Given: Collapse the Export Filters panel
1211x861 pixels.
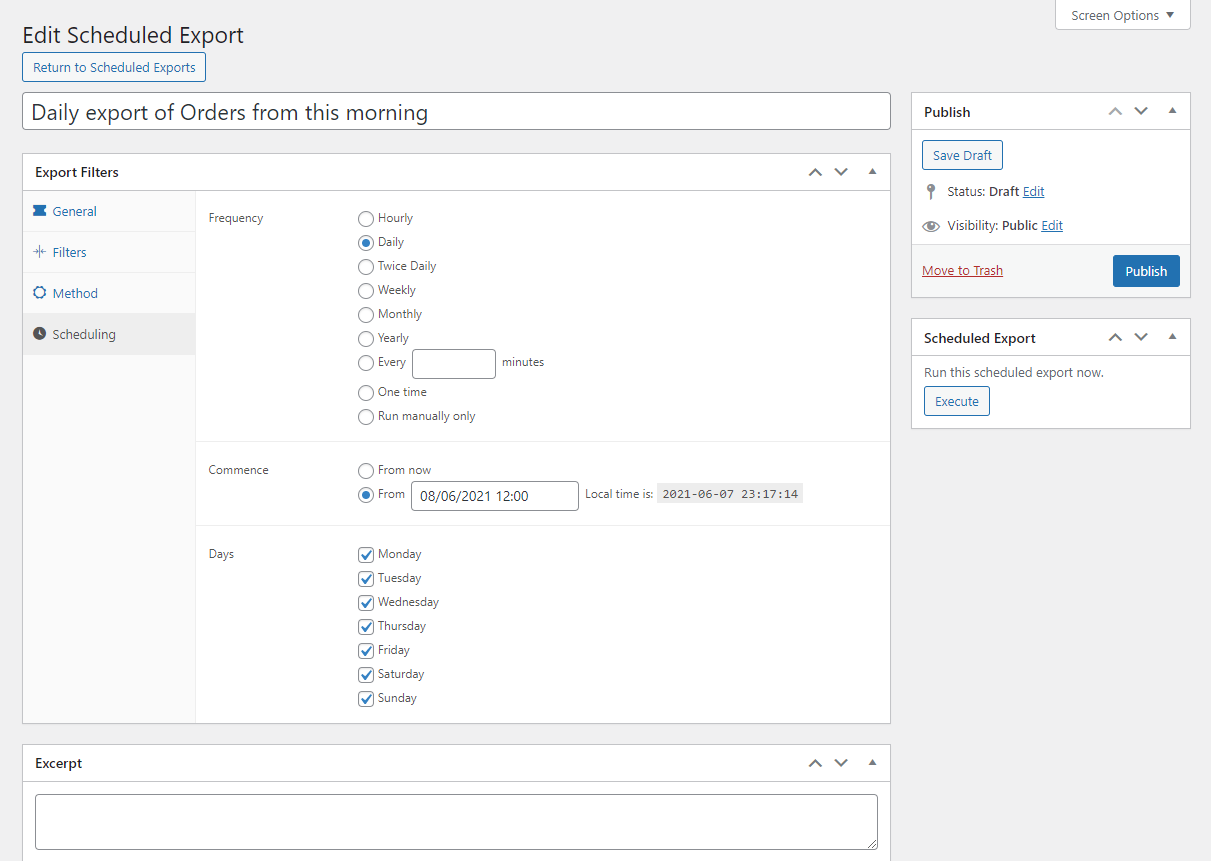Looking at the screenshot, I should click(872, 172).
